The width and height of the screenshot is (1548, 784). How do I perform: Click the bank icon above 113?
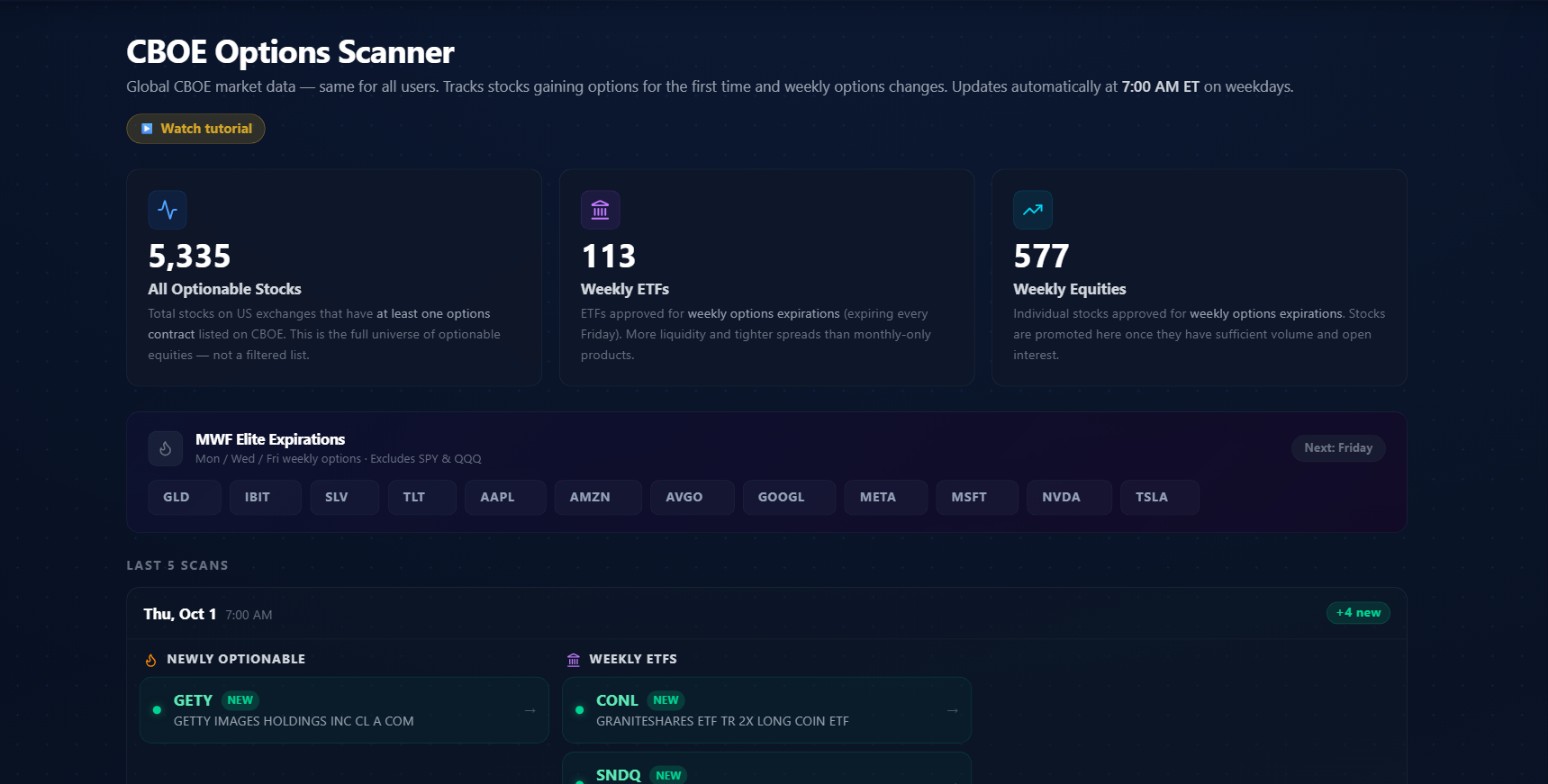point(600,210)
